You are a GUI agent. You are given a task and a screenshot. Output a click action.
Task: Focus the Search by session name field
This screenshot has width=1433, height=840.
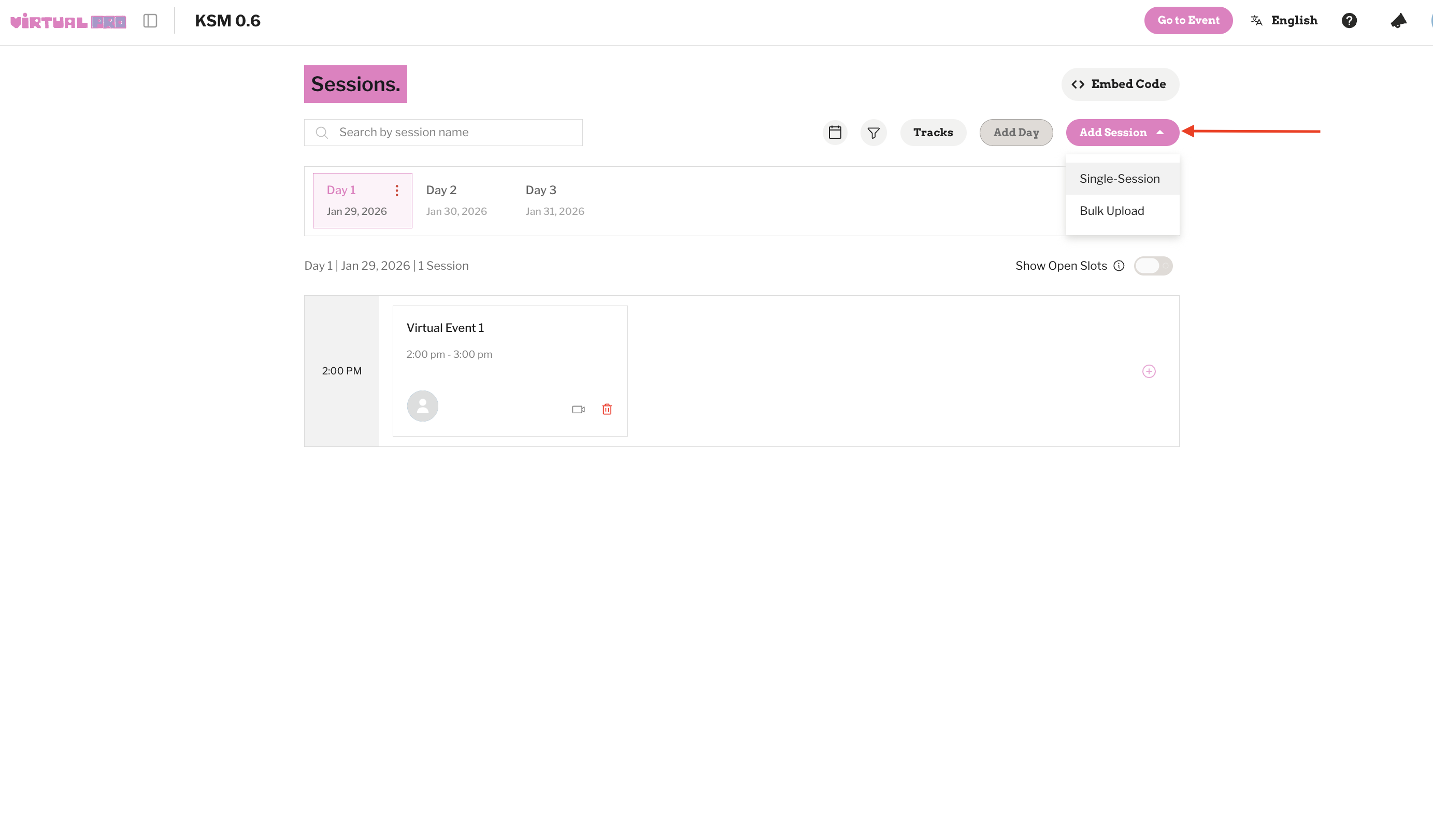pos(443,133)
